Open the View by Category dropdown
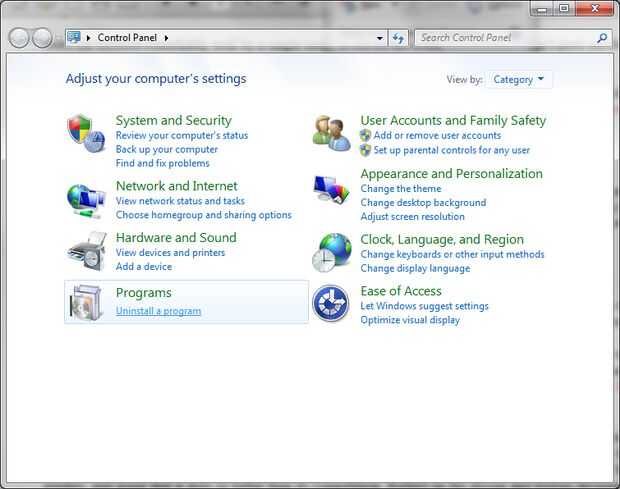The image size is (620, 489). [518, 79]
